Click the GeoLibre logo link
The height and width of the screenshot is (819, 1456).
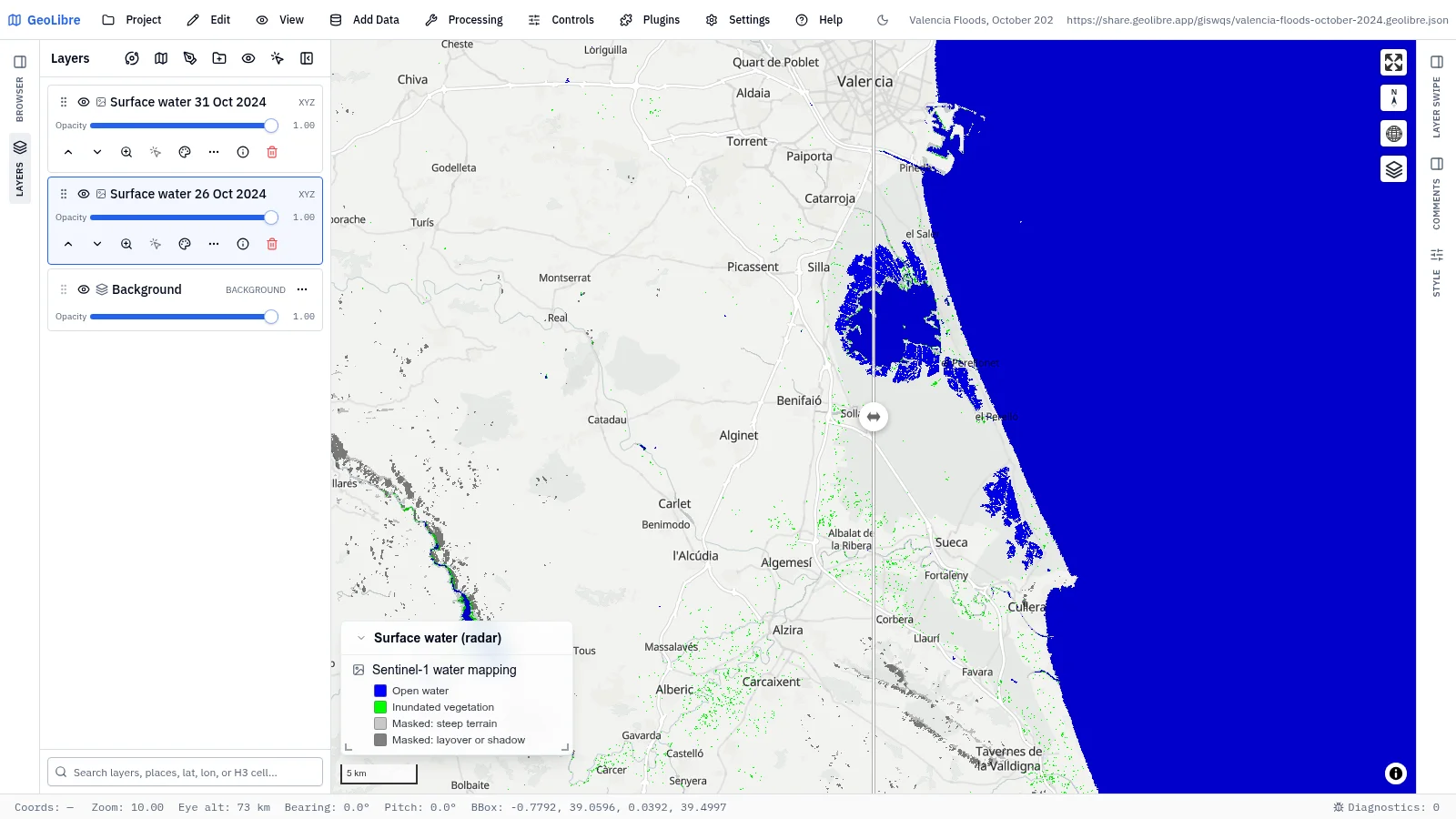pos(45,20)
